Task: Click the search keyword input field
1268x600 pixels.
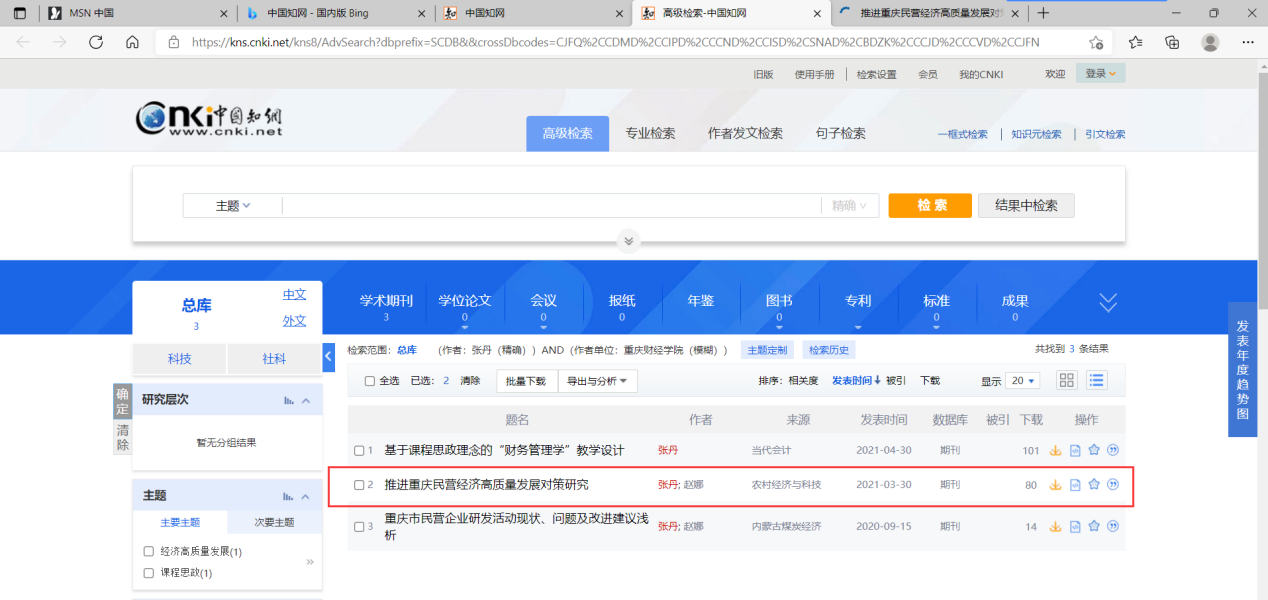Action: (x=550, y=206)
